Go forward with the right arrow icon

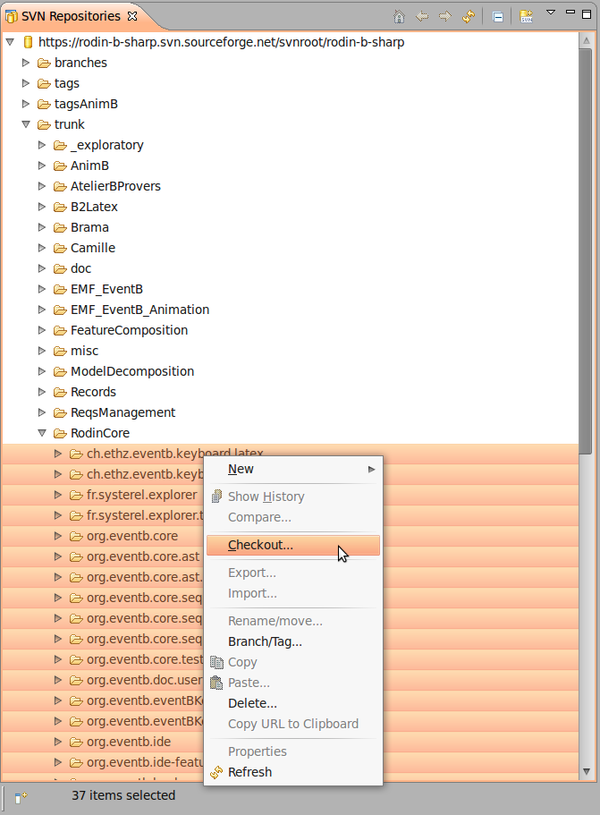(x=445, y=17)
